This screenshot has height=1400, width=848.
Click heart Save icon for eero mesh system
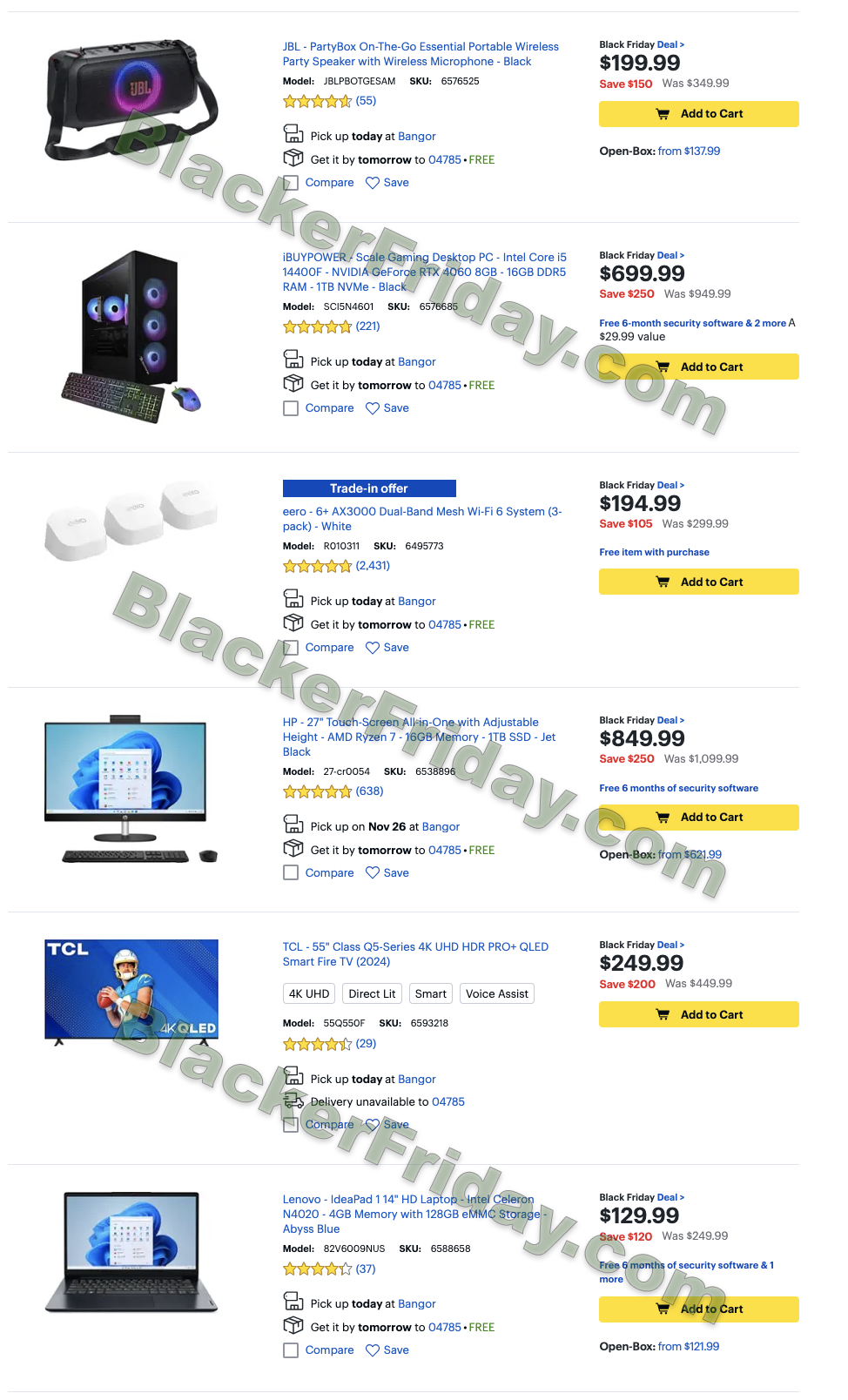[373, 648]
